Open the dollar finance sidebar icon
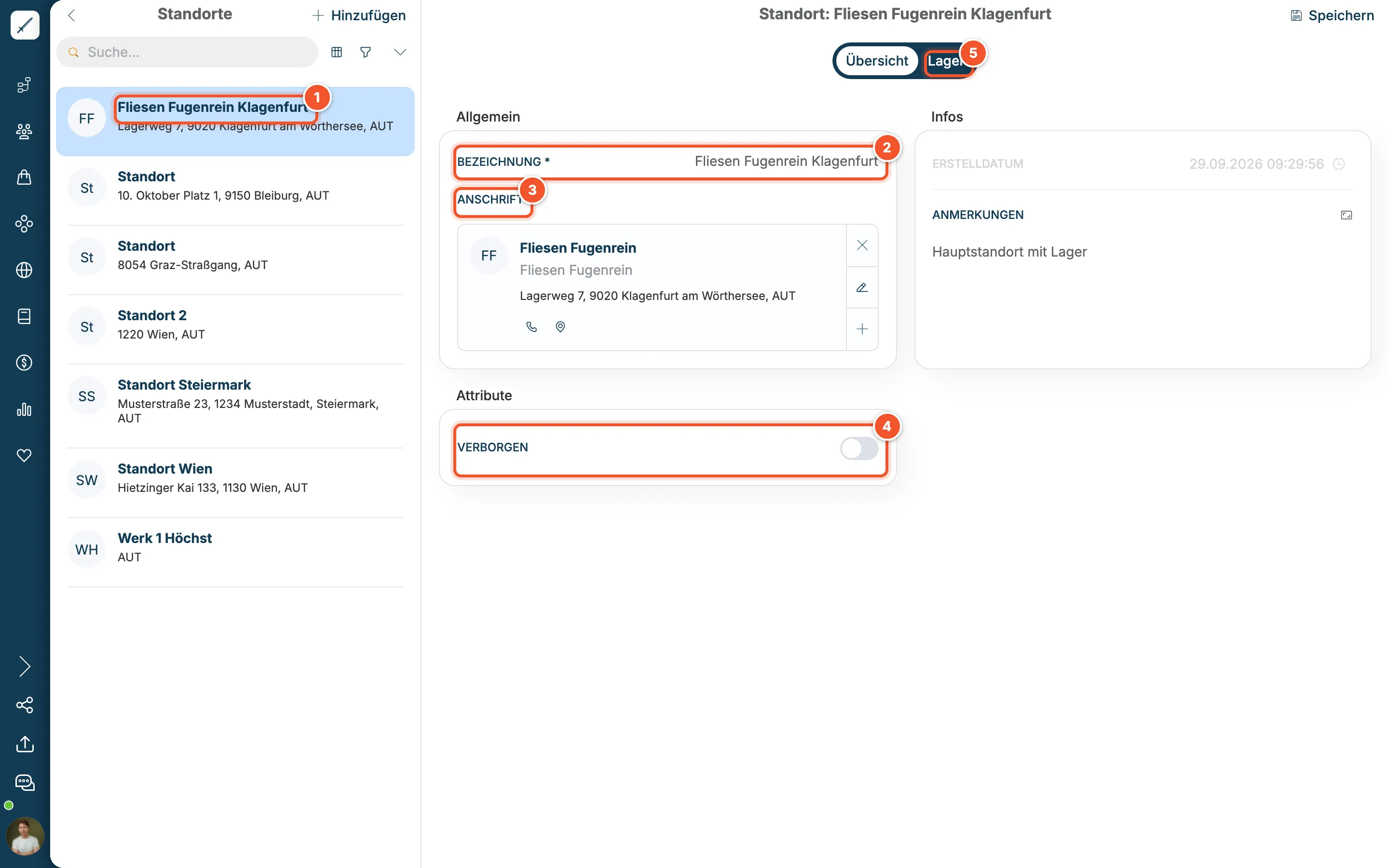The image size is (1389, 868). (x=24, y=363)
